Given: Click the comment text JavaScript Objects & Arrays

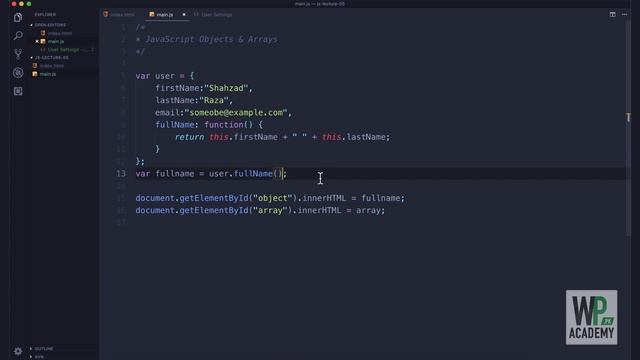Looking at the screenshot, I should click(211, 39).
